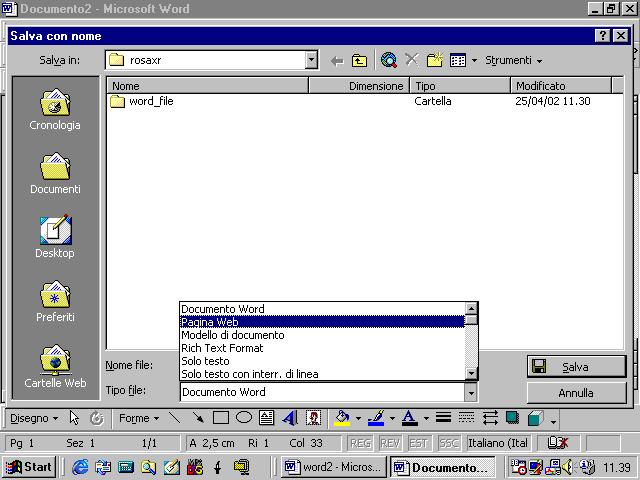The height and width of the screenshot is (480, 640).
Task: Click the Annulla button
Action: click(x=576, y=393)
